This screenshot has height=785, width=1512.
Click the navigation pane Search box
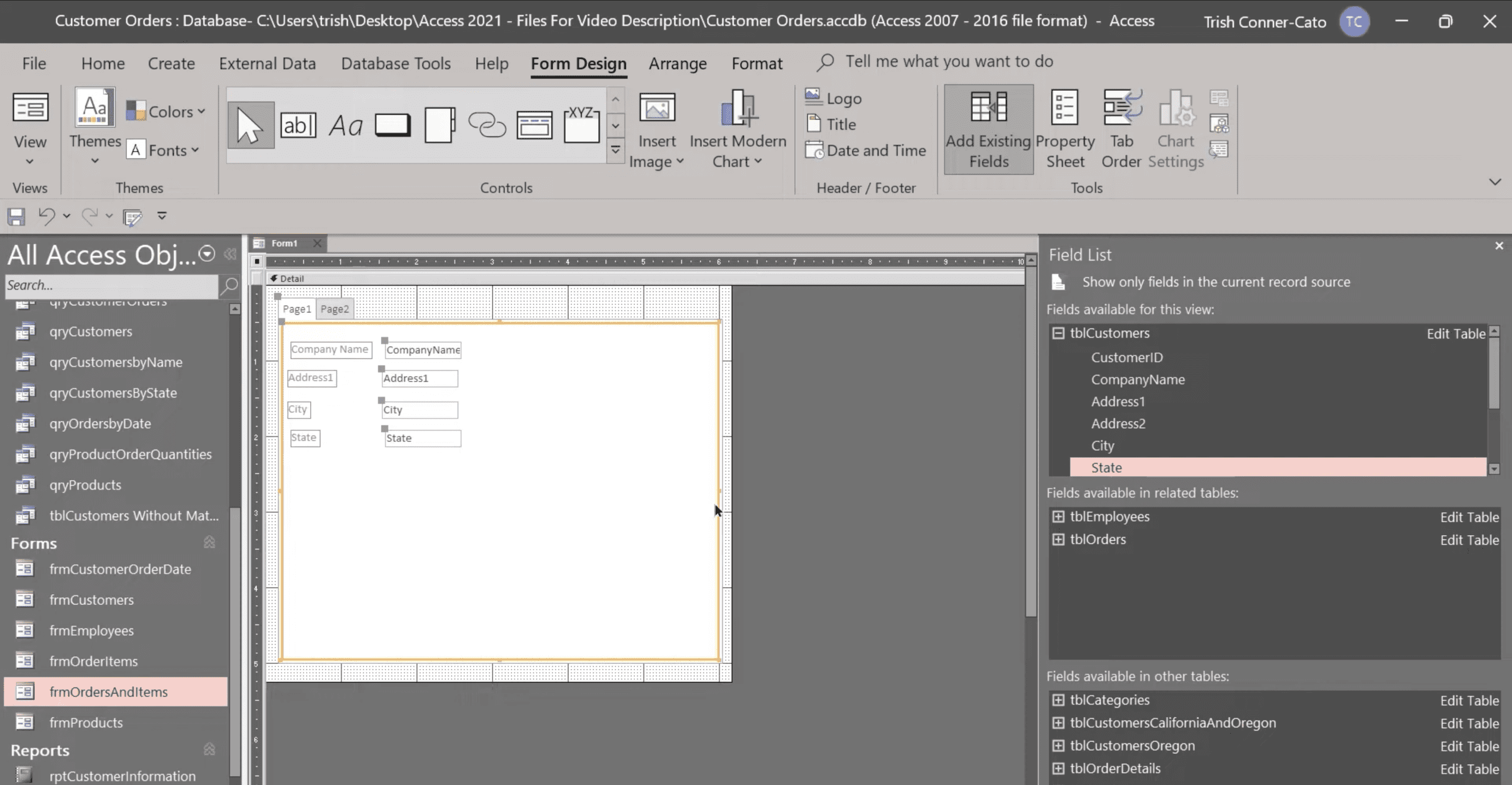click(111, 285)
